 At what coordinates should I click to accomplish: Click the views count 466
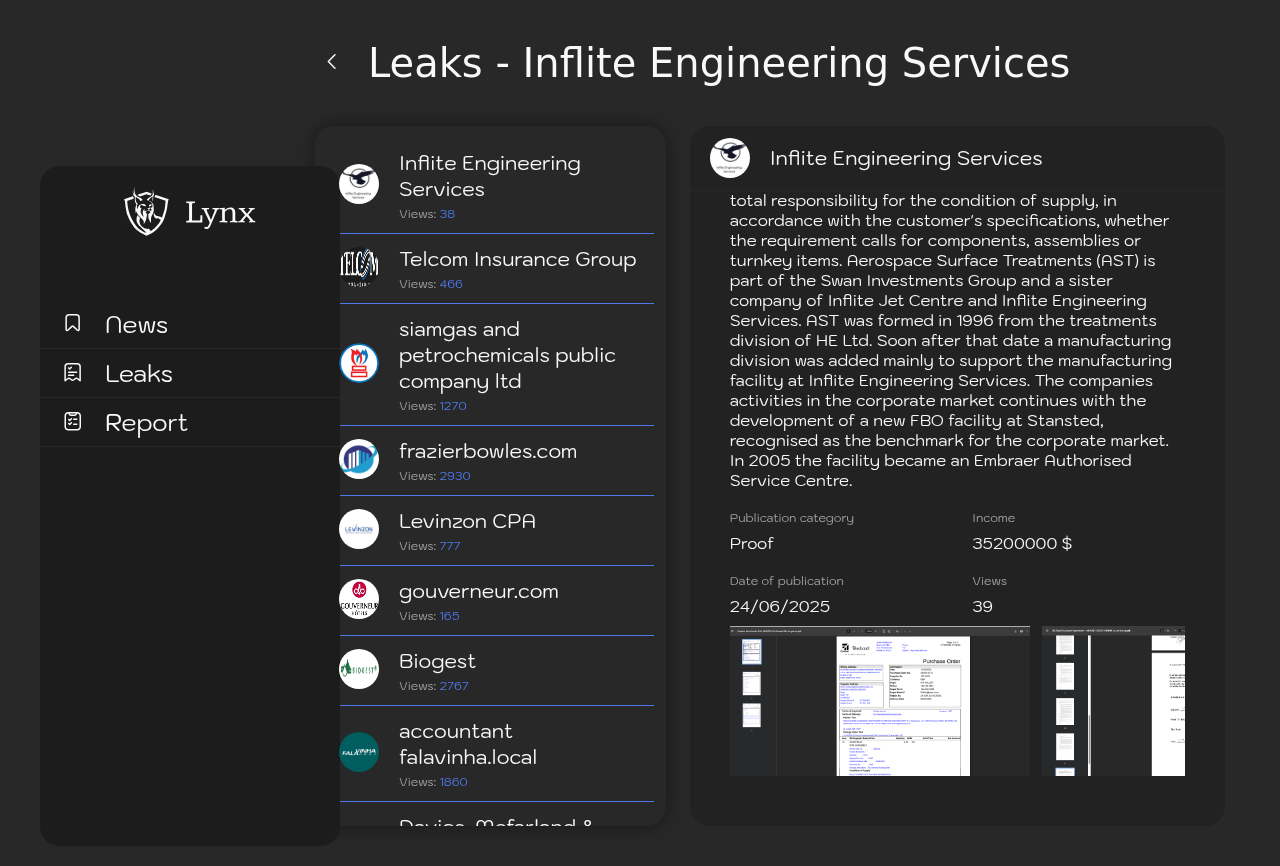451,284
